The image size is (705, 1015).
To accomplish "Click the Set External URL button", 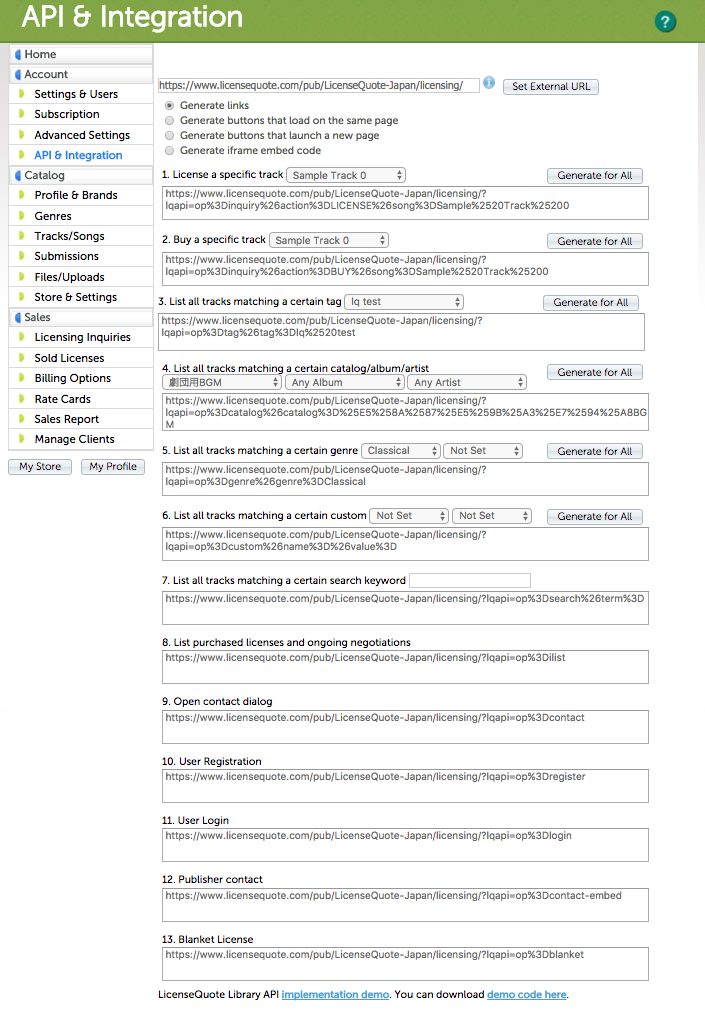I will tap(550, 87).
